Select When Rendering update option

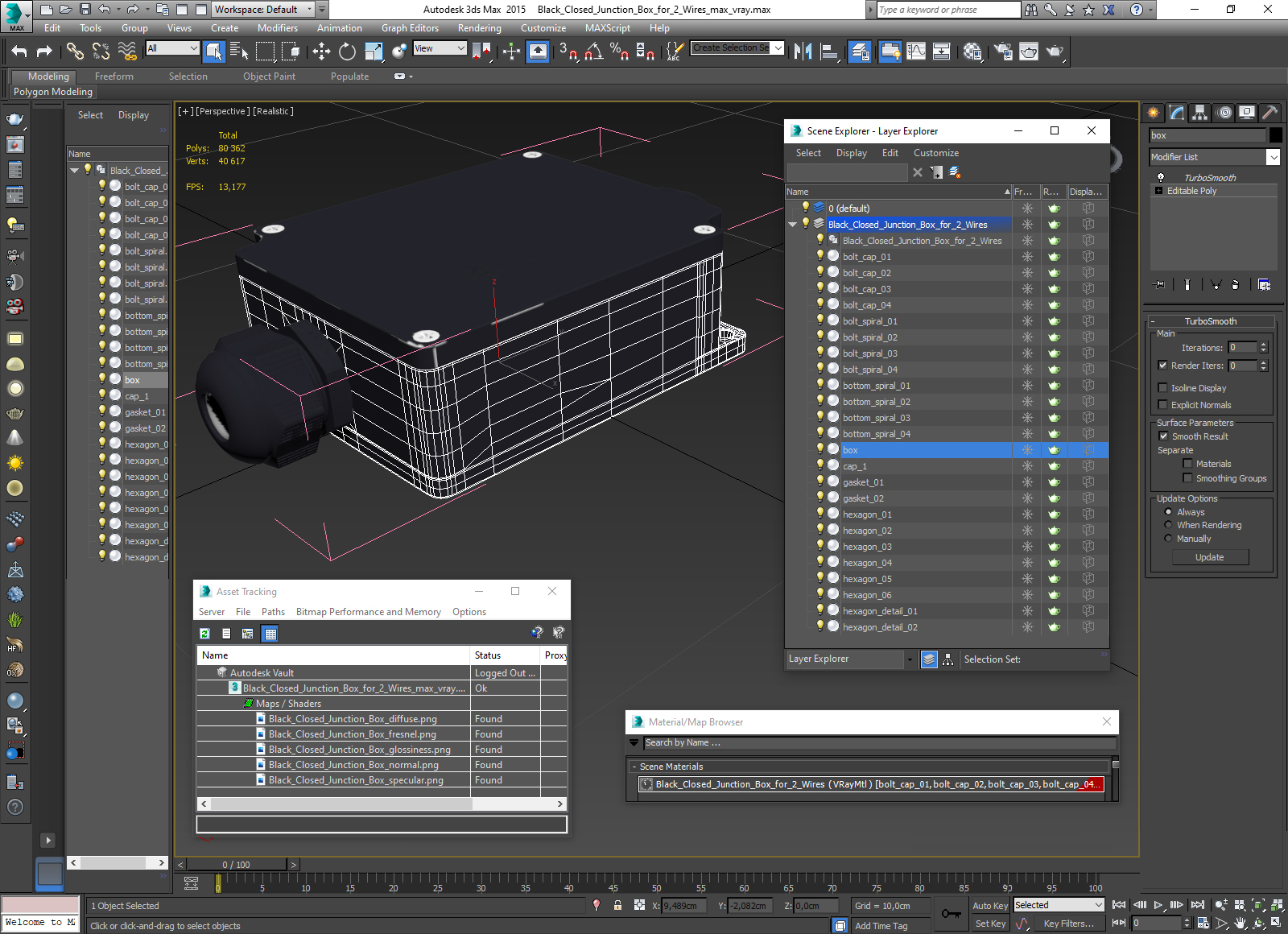point(1168,525)
